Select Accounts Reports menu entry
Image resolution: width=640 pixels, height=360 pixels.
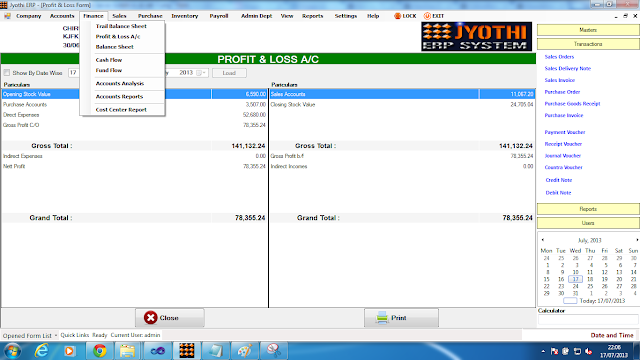coord(119,97)
